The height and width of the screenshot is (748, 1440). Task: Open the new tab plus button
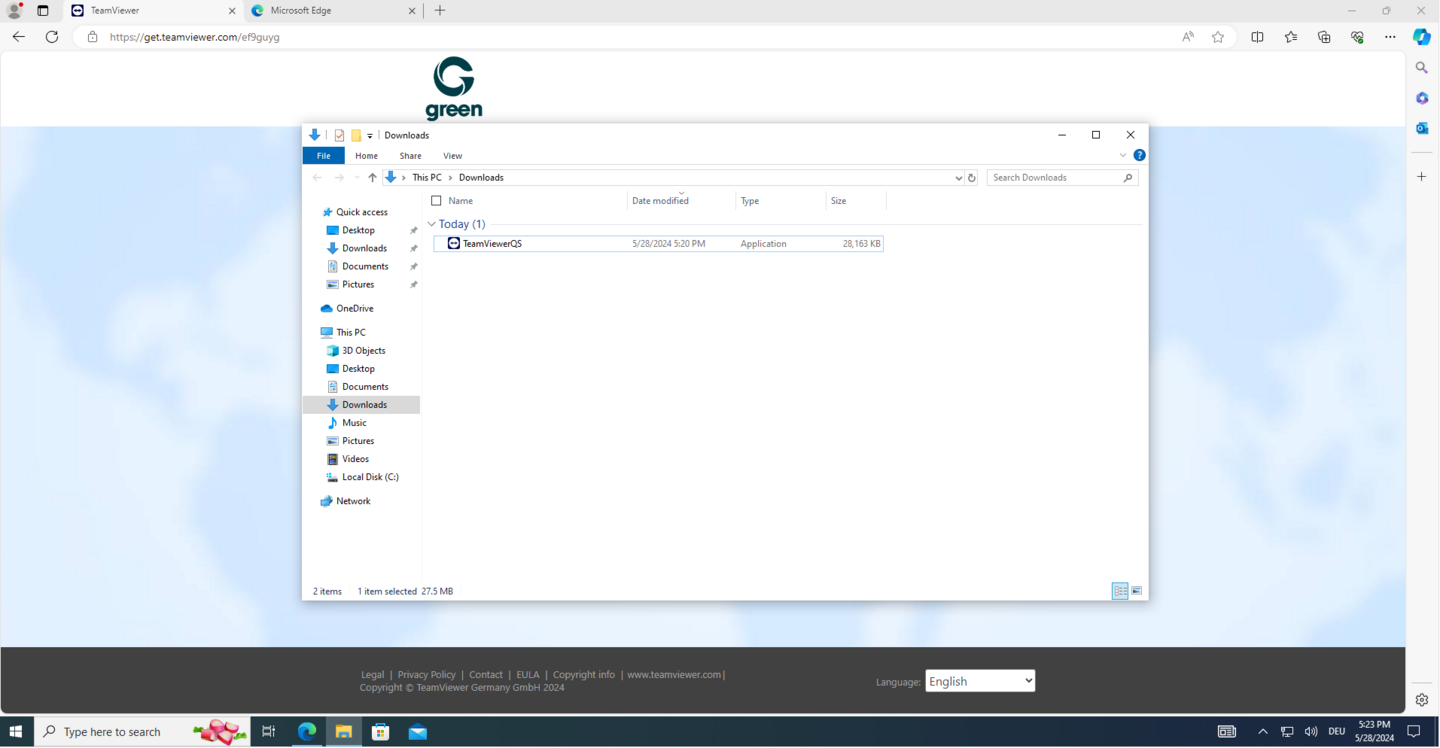(440, 11)
